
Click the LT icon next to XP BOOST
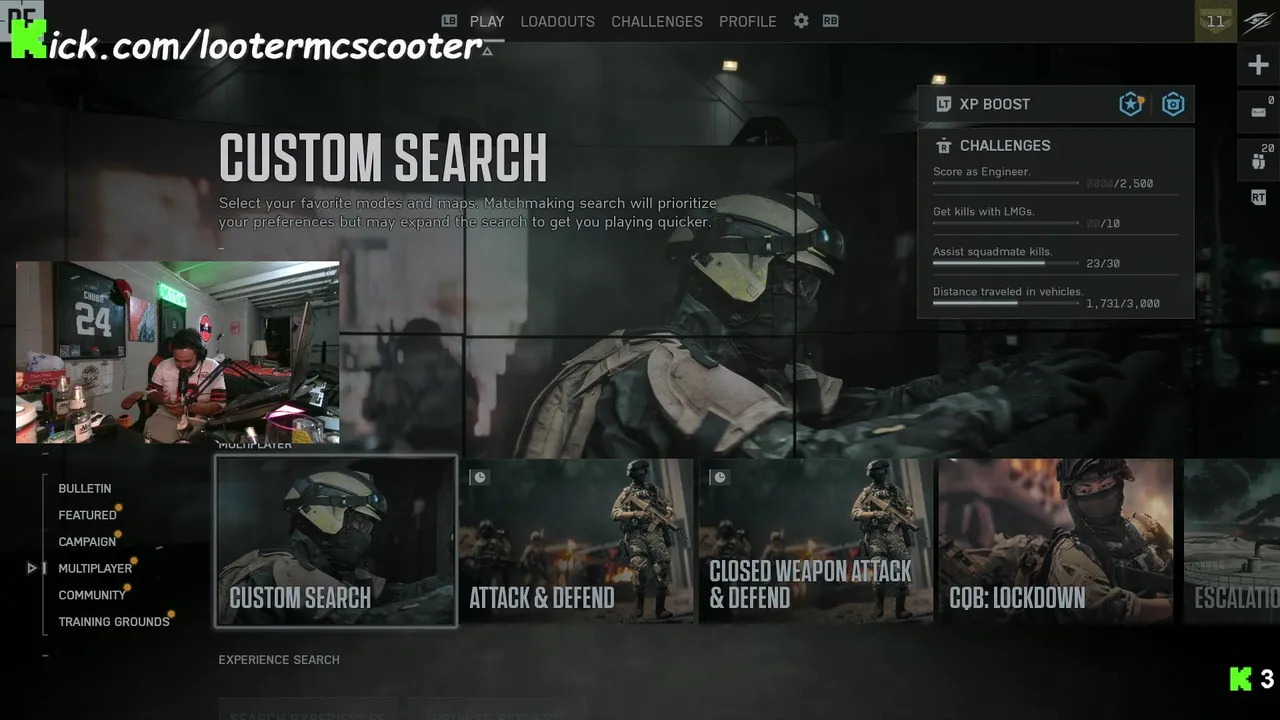click(943, 104)
